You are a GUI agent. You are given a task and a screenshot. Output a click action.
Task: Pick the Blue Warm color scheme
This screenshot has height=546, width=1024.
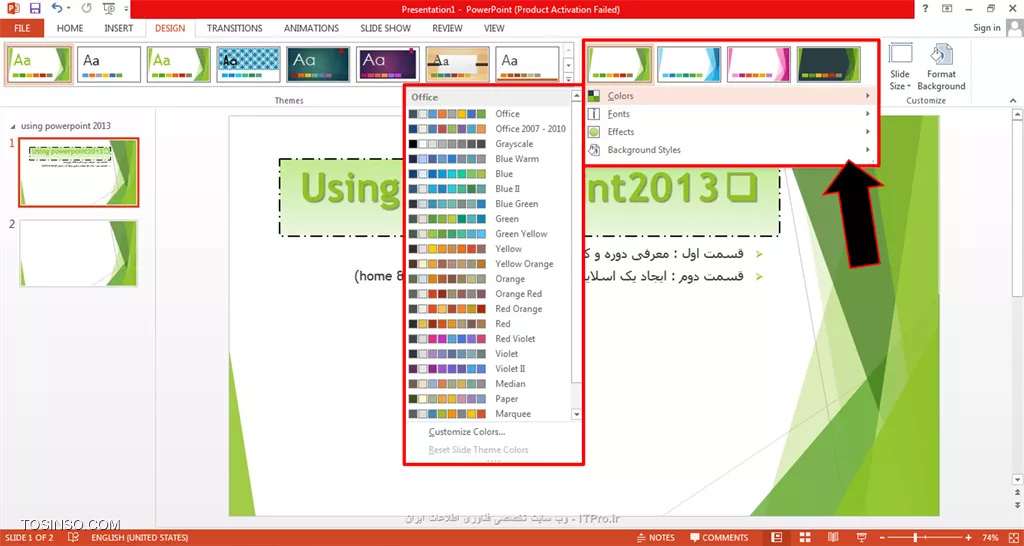point(488,159)
